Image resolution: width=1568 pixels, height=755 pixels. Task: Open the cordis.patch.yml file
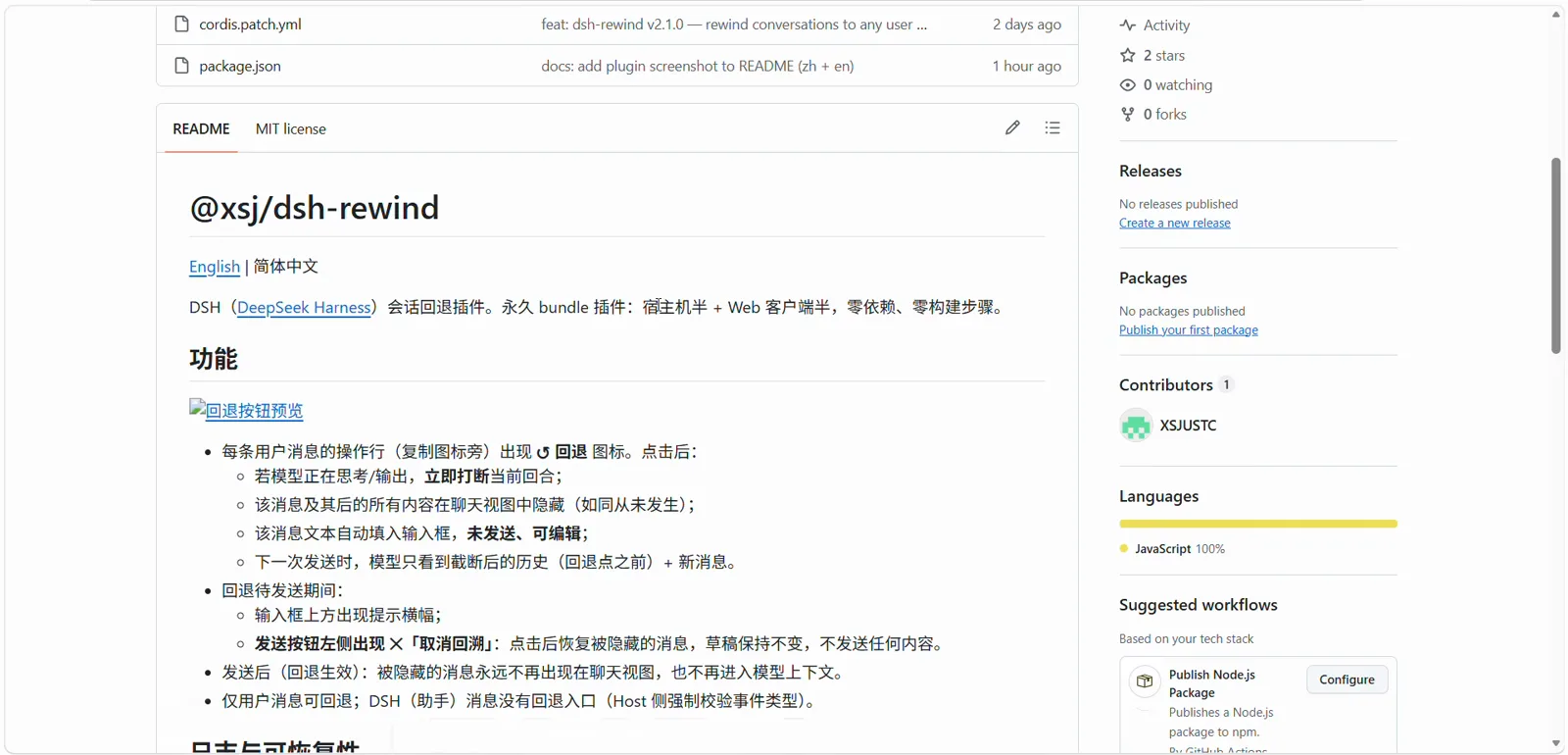250,25
